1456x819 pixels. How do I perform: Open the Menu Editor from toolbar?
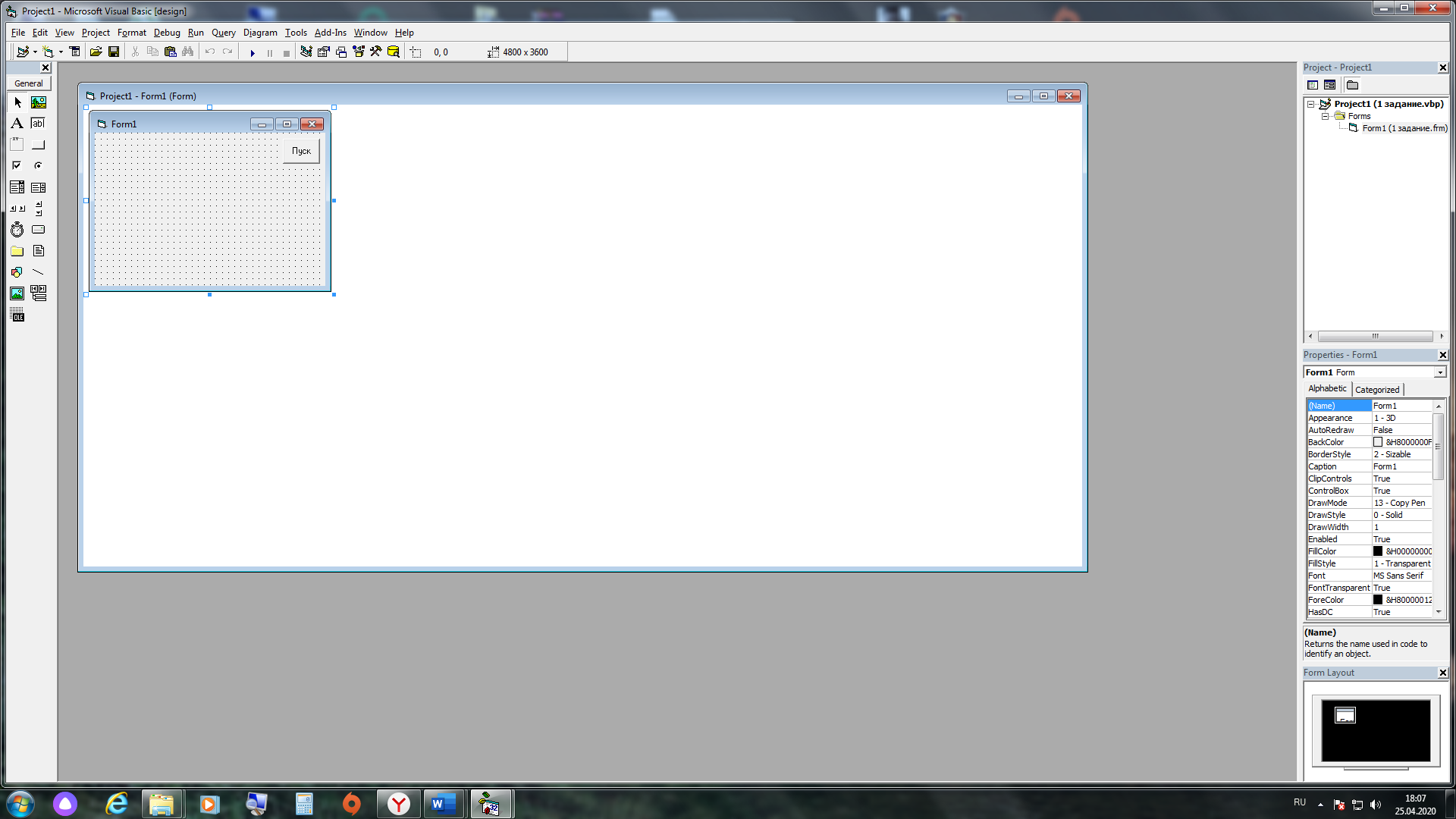click(x=75, y=52)
